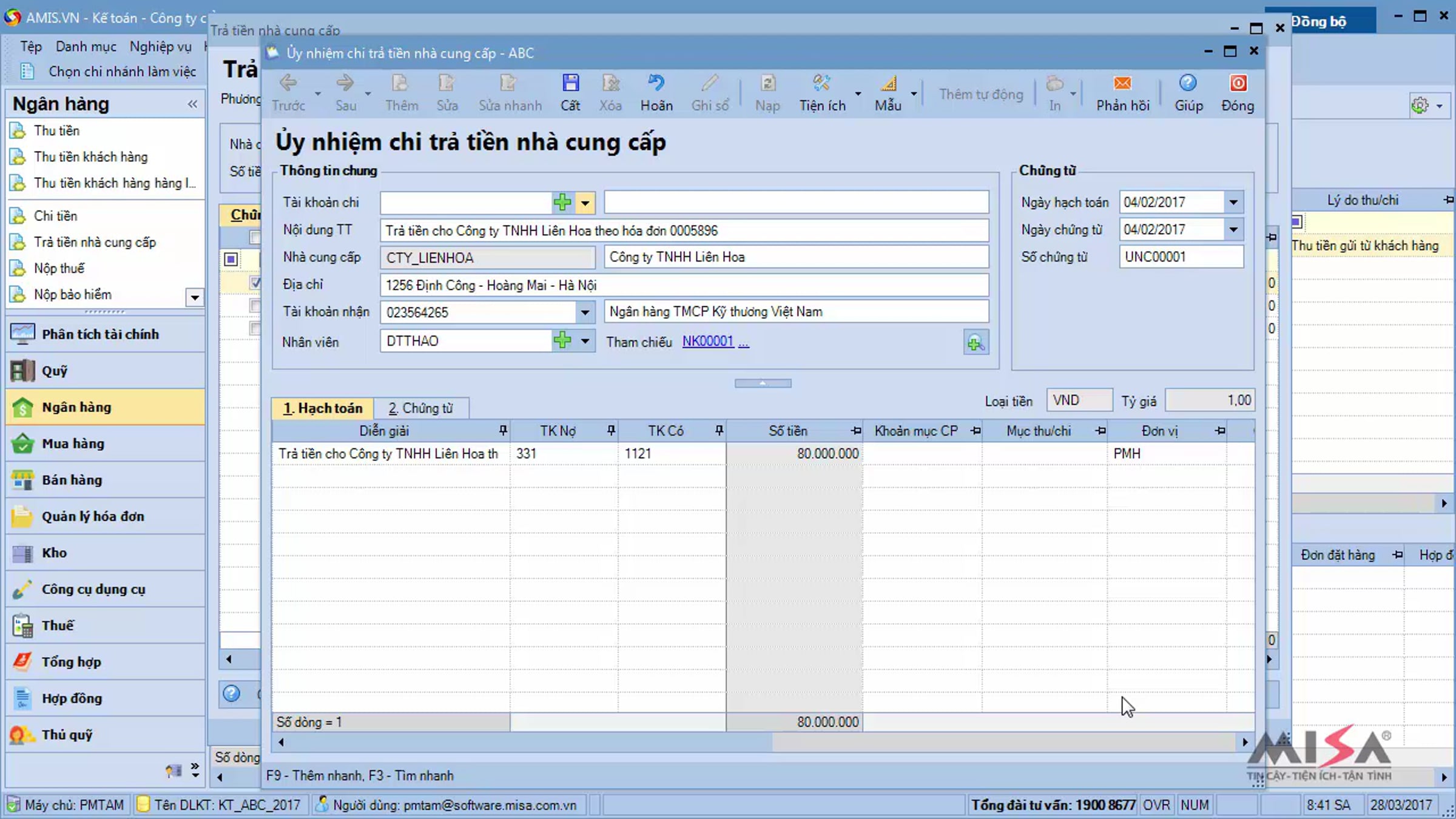Open the Ngày hạch toán date picker
The width and height of the screenshot is (1456, 819).
(1233, 202)
